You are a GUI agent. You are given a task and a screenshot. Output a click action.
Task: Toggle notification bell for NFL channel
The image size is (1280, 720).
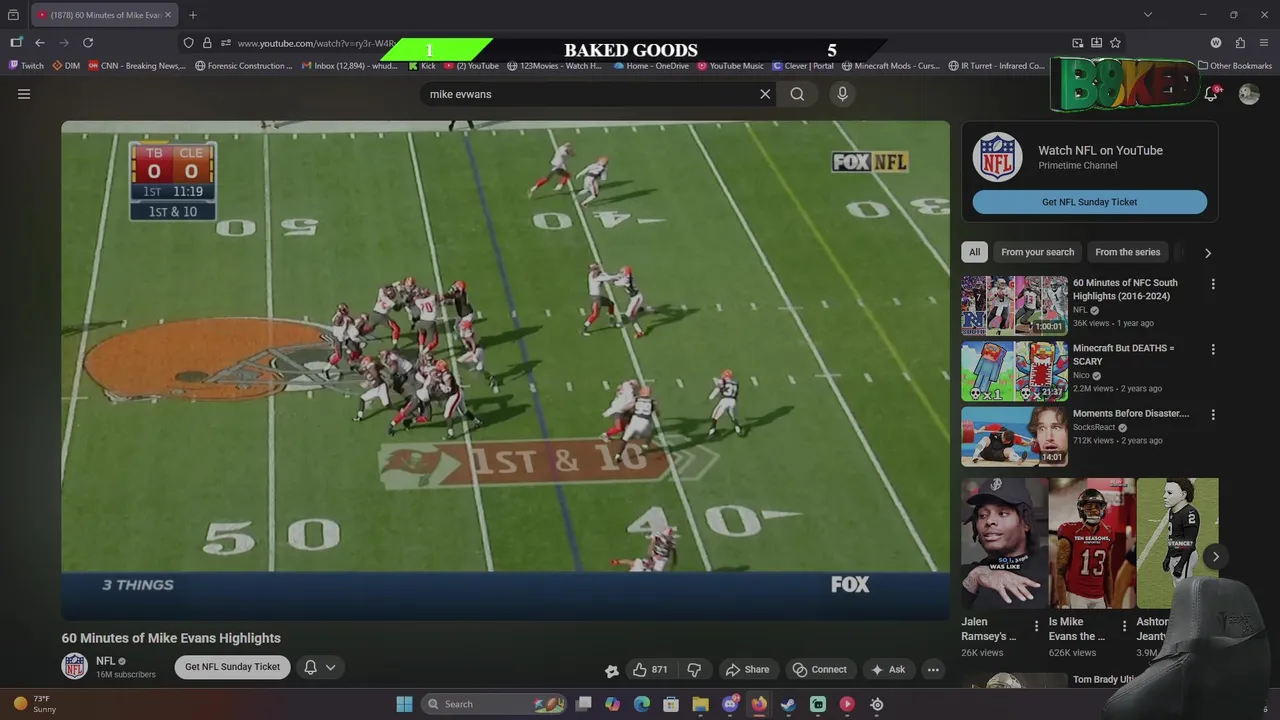click(310, 667)
